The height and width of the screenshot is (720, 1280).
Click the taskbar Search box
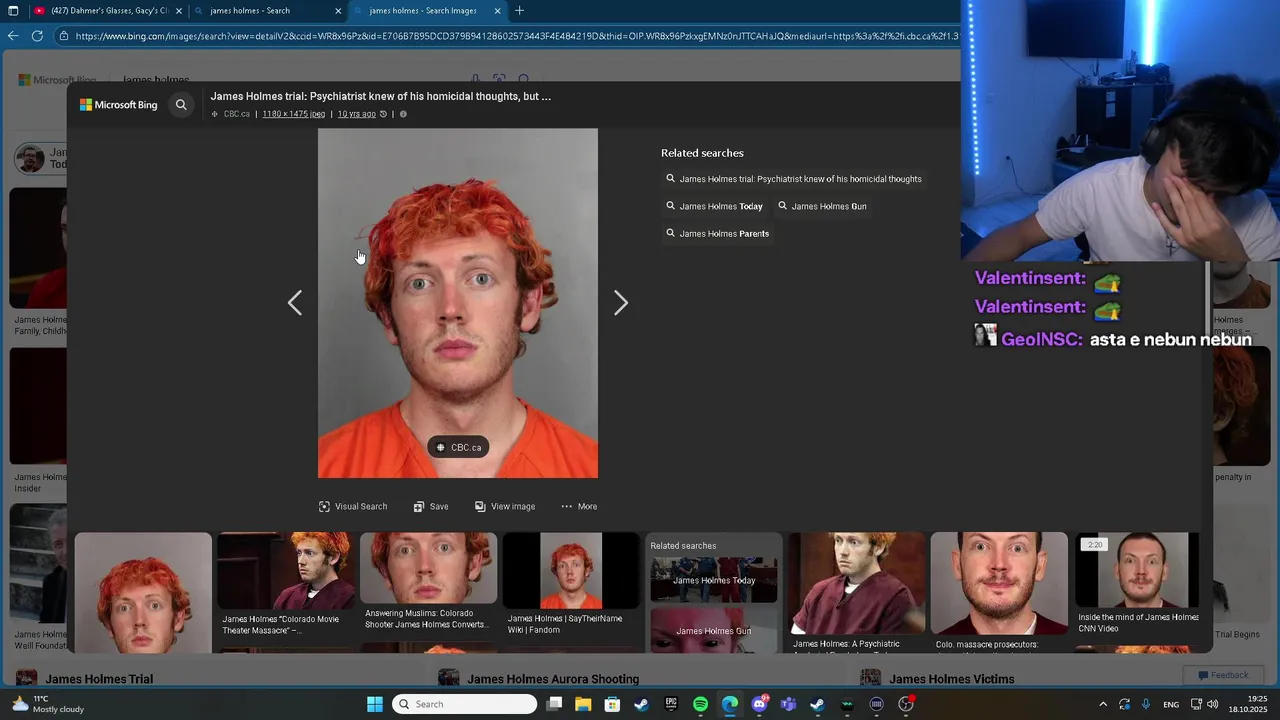465,704
